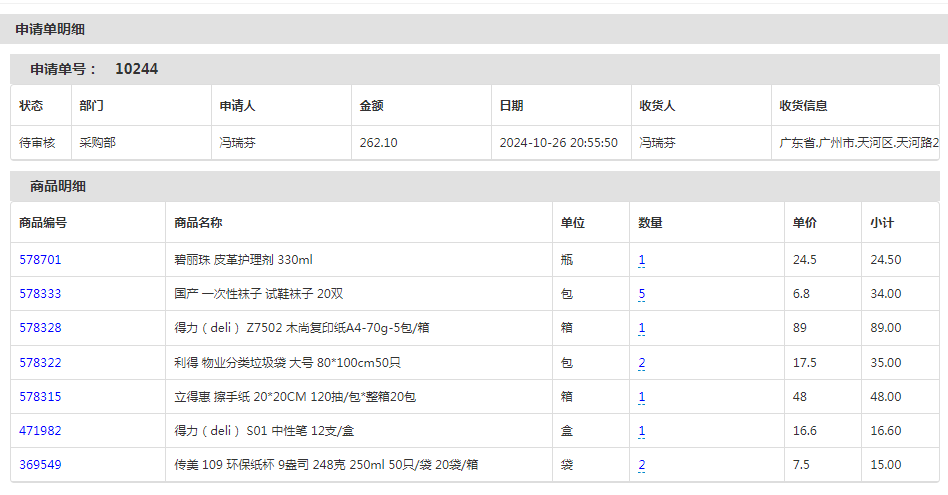The width and height of the screenshot is (948, 495).
Task: Open product link 578701
Action: [x=40, y=260]
